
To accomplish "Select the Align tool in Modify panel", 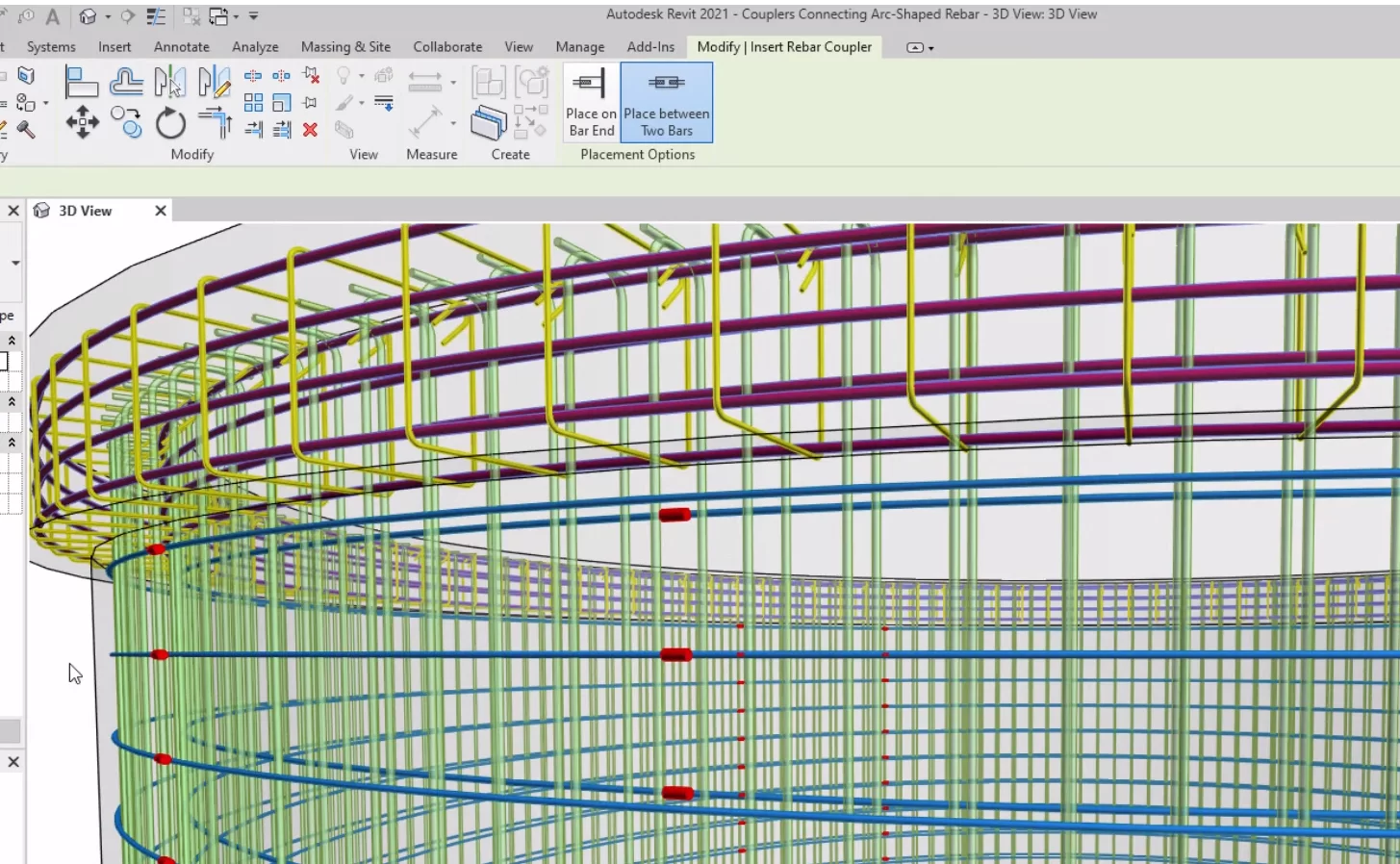I will pos(81,83).
